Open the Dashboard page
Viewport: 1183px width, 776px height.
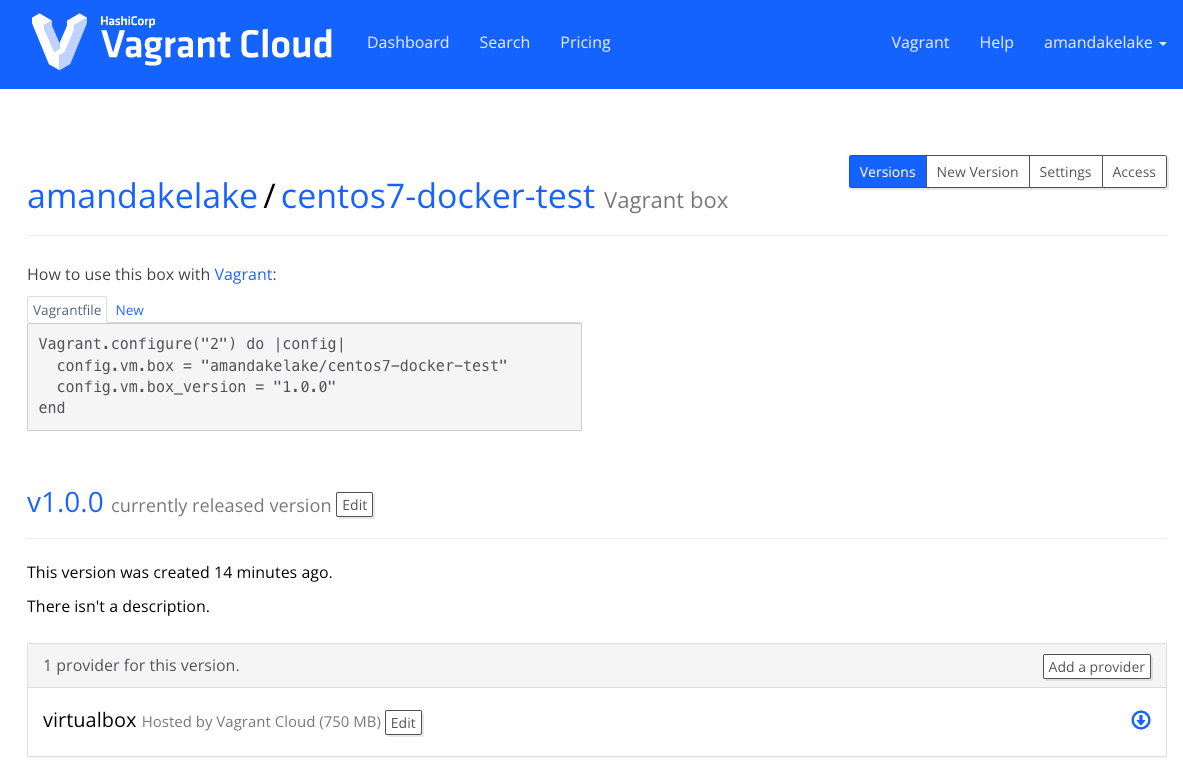(408, 43)
